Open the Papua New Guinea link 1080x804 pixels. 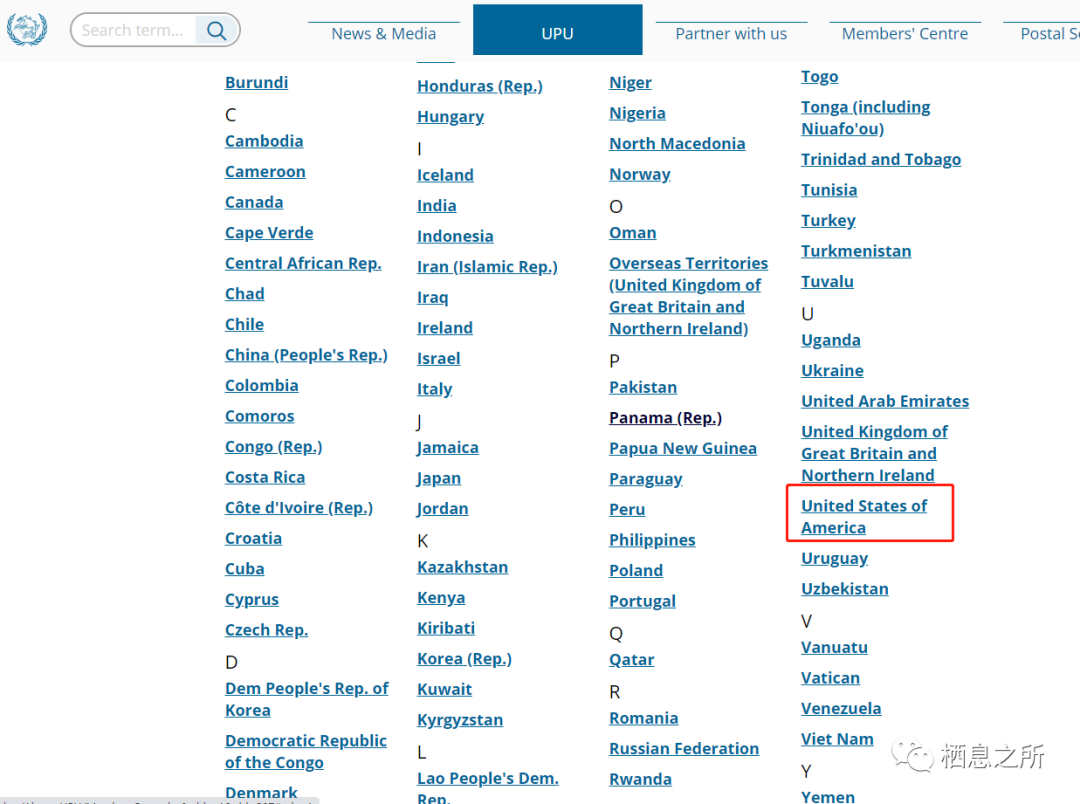pos(683,449)
